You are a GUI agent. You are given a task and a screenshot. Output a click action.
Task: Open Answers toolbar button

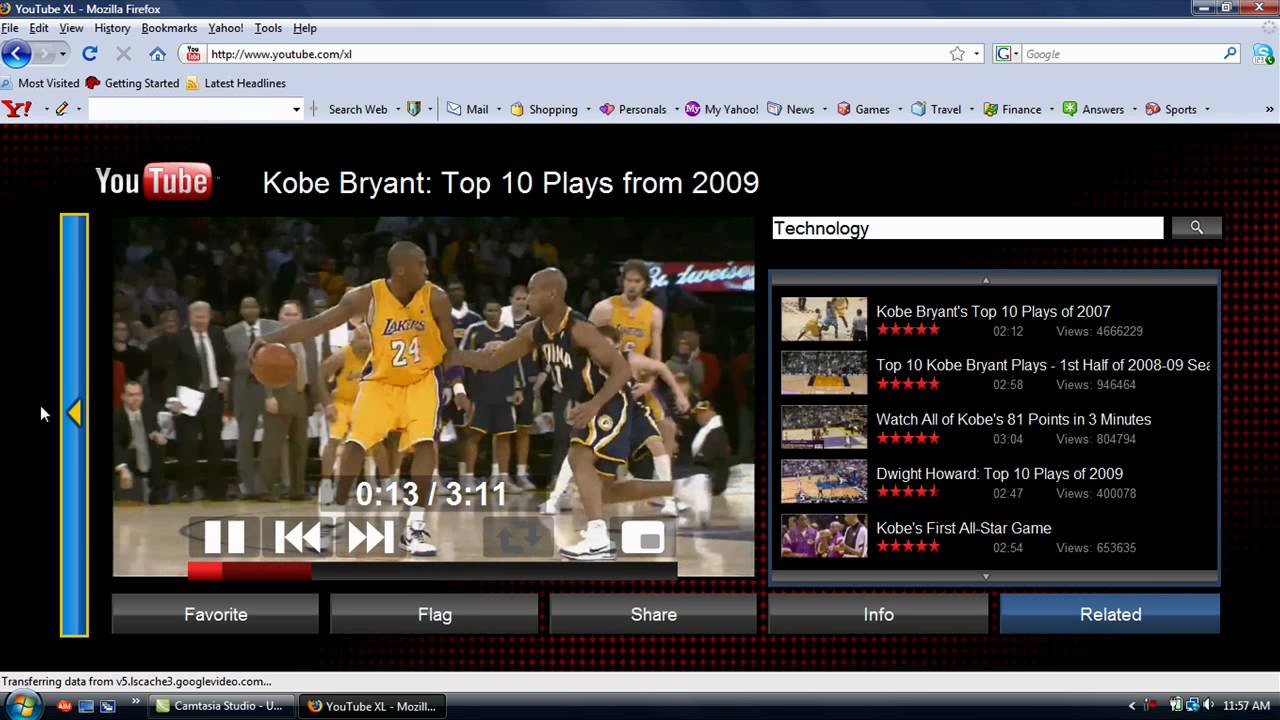1093,109
